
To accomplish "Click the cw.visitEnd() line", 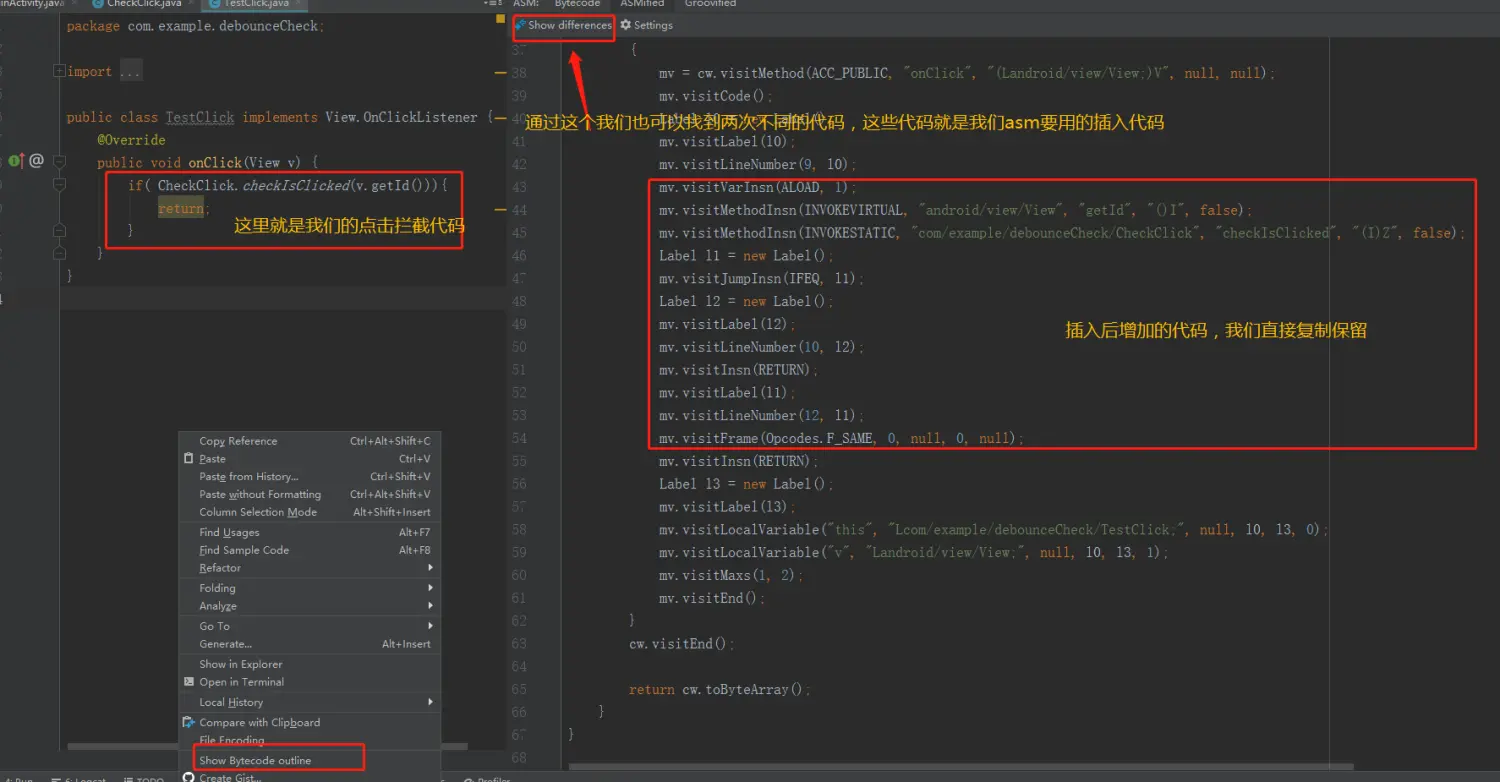I will (682, 644).
